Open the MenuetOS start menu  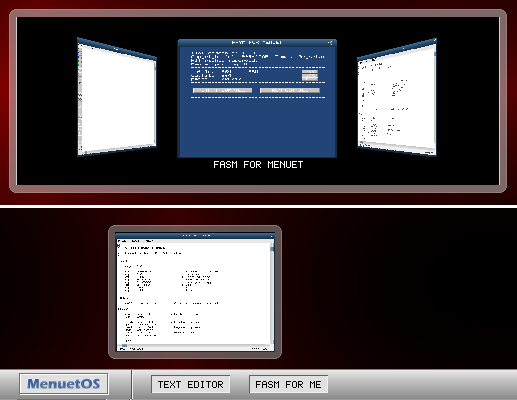coord(64,384)
